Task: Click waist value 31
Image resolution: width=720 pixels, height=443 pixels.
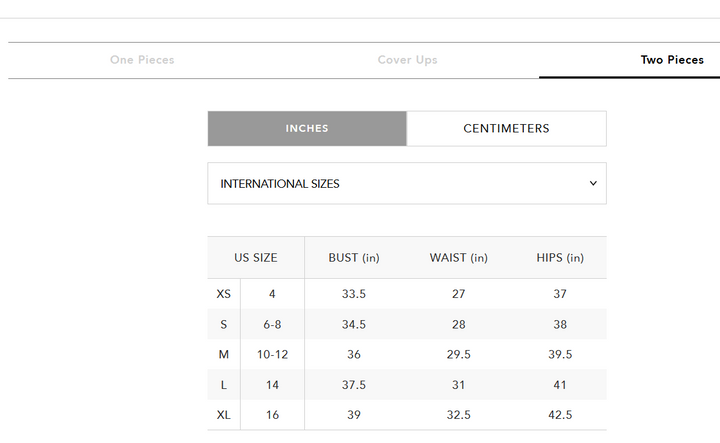Action: 458,385
